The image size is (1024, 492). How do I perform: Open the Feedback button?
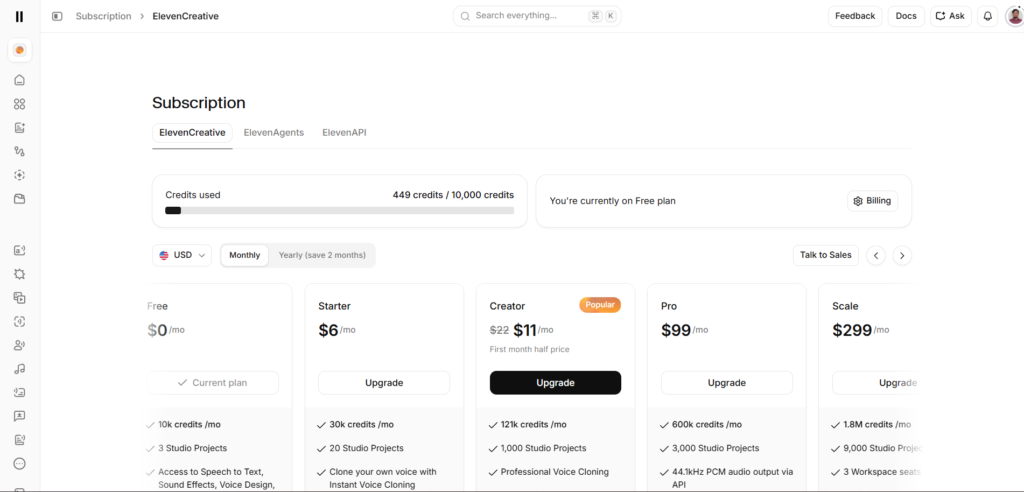(855, 16)
